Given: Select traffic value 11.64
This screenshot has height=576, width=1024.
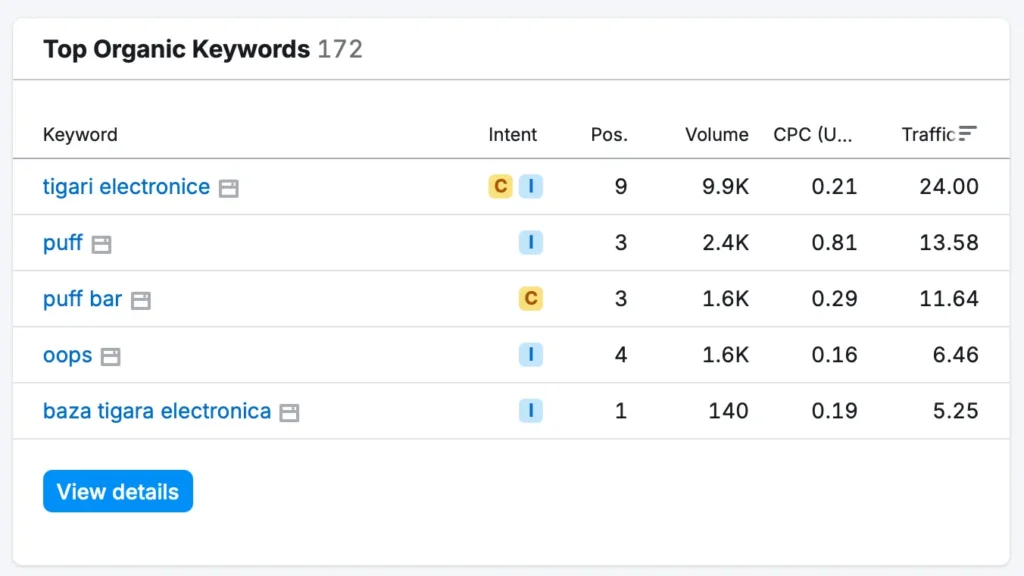Looking at the screenshot, I should (x=949, y=299).
